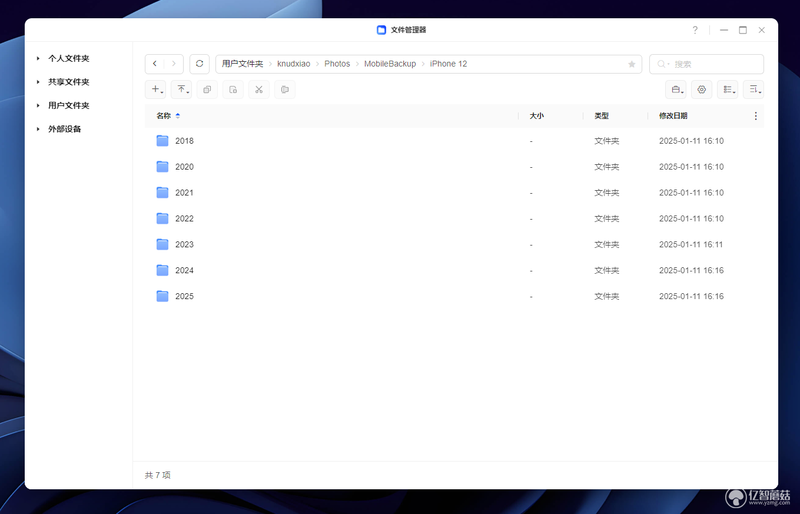Viewport: 800px width, 514px height.
Task: Open the upload arrow dropdown
Action: coord(181,89)
